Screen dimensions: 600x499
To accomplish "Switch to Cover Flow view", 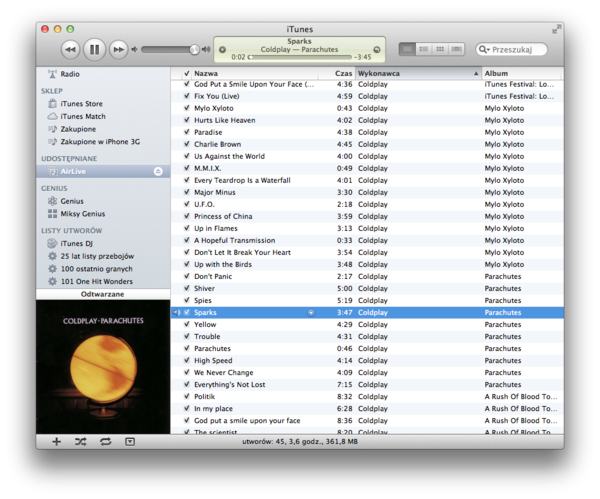I will click(x=457, y=49).
